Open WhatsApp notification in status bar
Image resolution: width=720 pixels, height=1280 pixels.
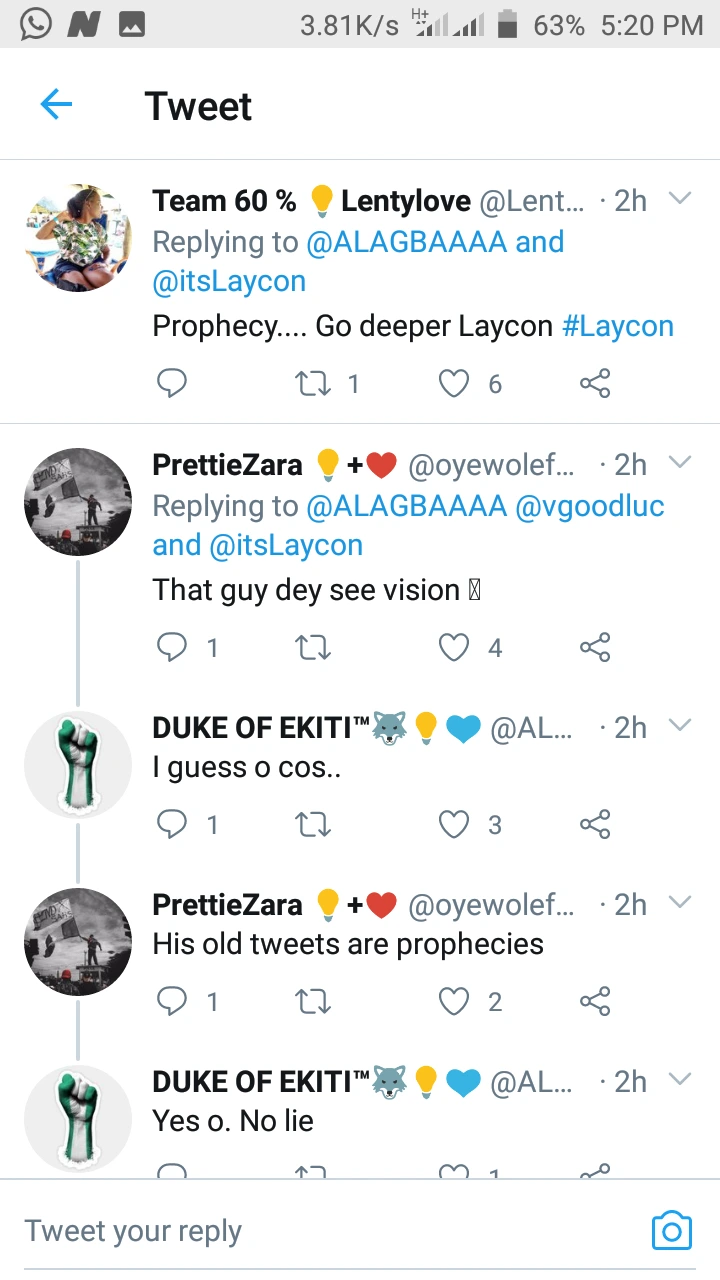(x=35, y=25)
